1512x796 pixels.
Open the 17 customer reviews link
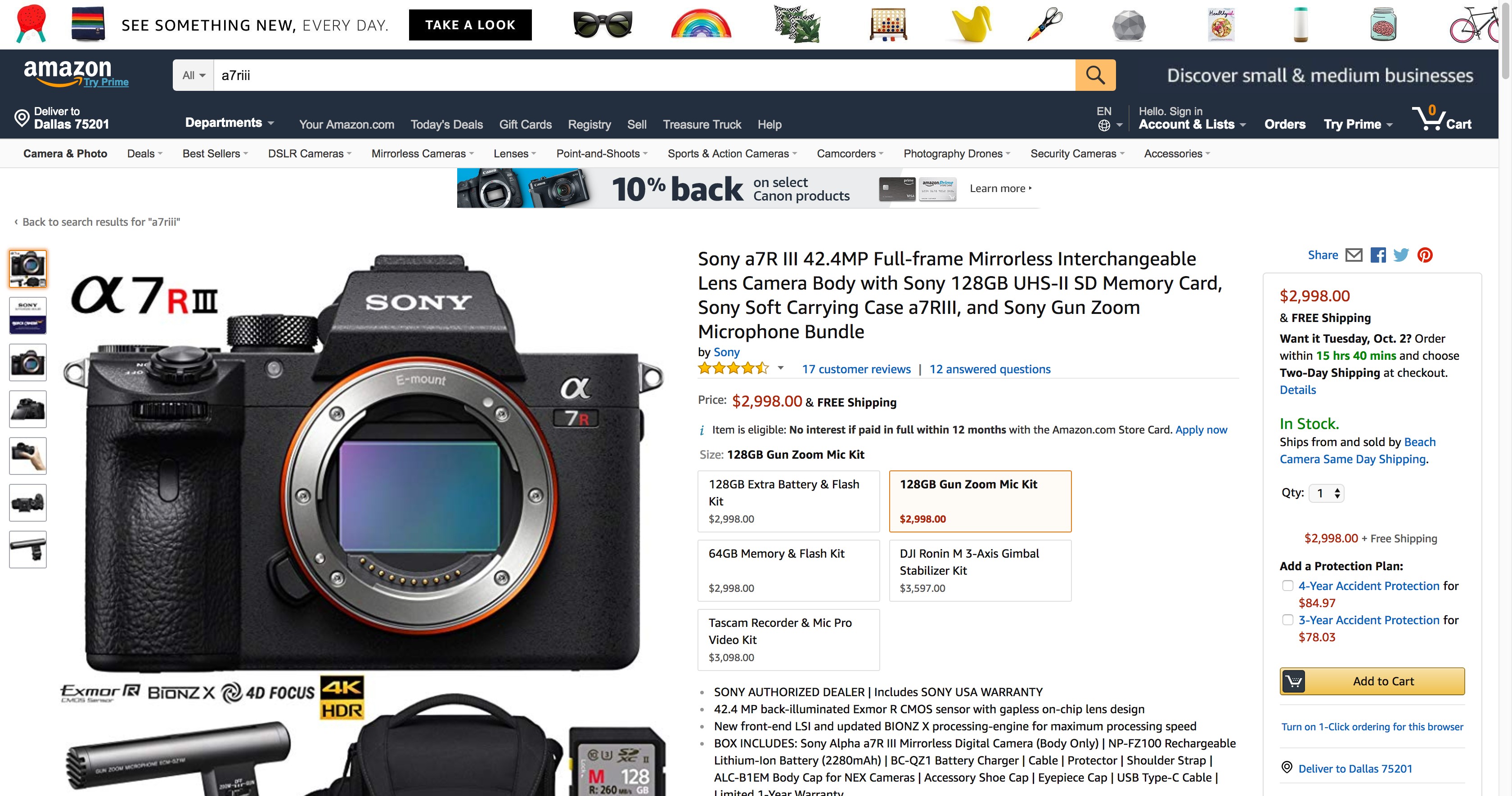(856, 369)
